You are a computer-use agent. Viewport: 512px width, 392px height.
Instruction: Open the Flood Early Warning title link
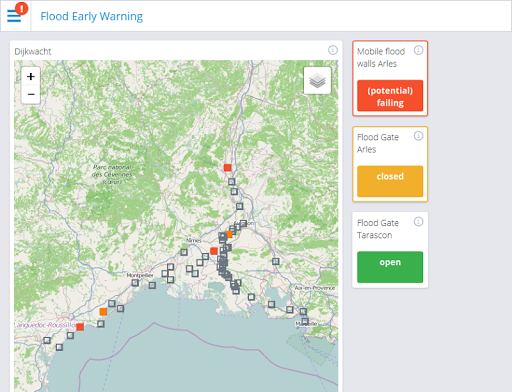(92, 16)
